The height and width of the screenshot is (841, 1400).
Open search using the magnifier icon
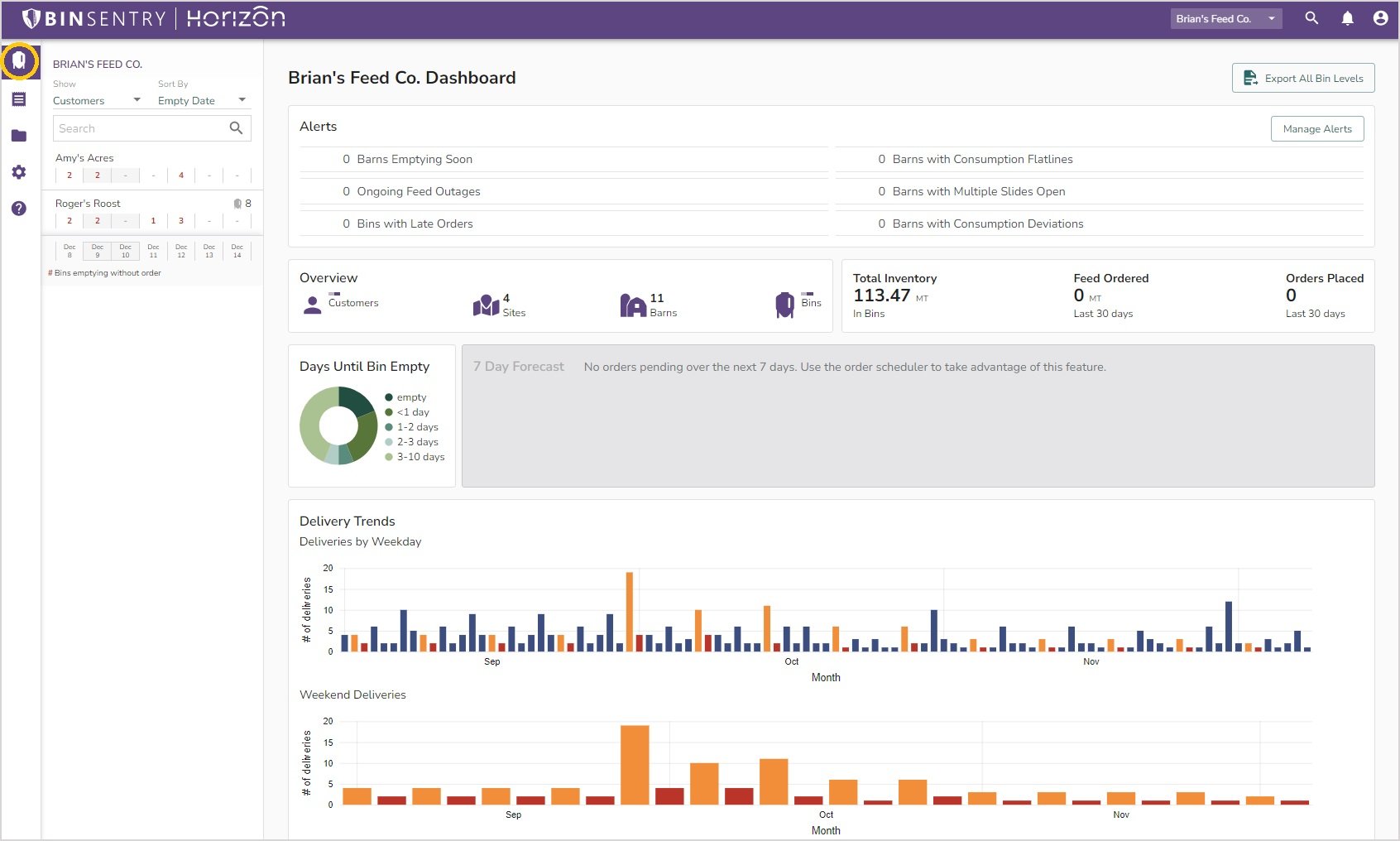pyautogui.click(x=1311, y=17)
